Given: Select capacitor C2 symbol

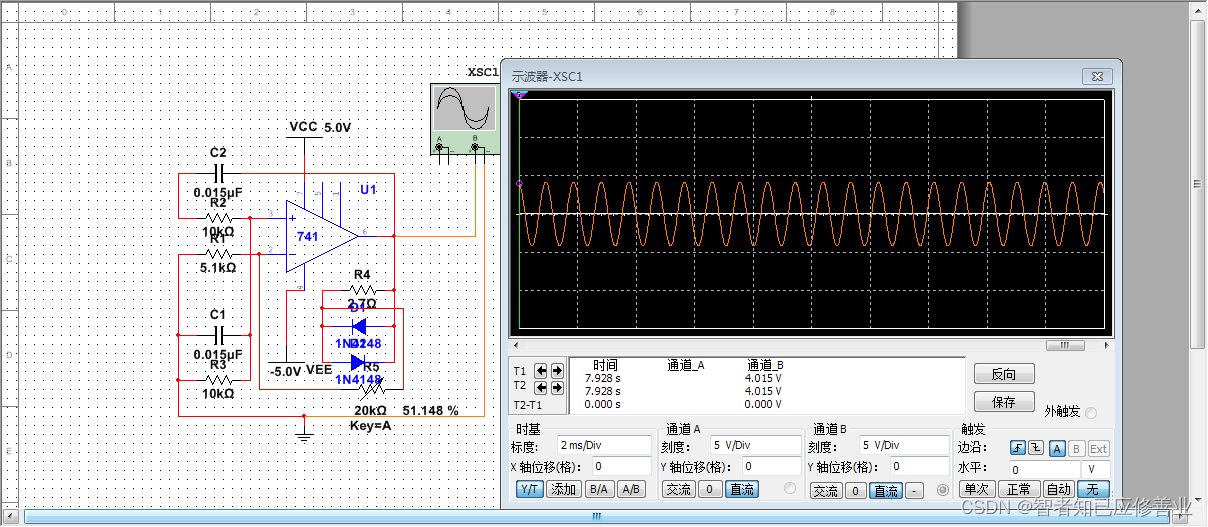Looking at the screenshot, I should [218, 172].
